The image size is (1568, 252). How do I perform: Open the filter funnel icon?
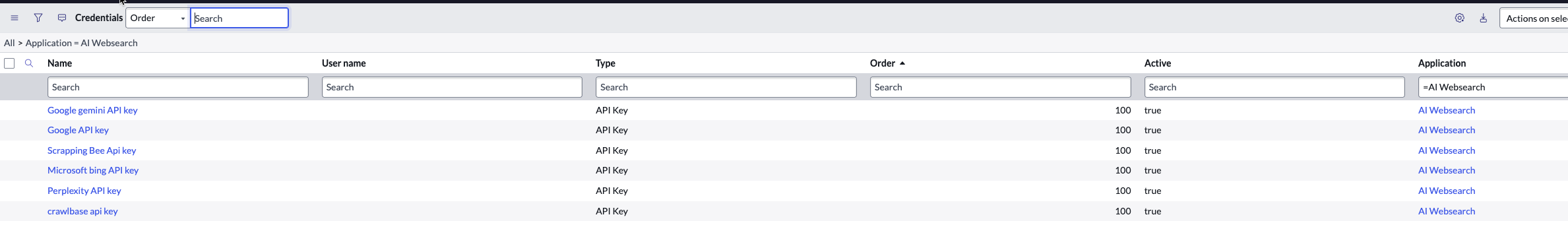click(38, 18)
